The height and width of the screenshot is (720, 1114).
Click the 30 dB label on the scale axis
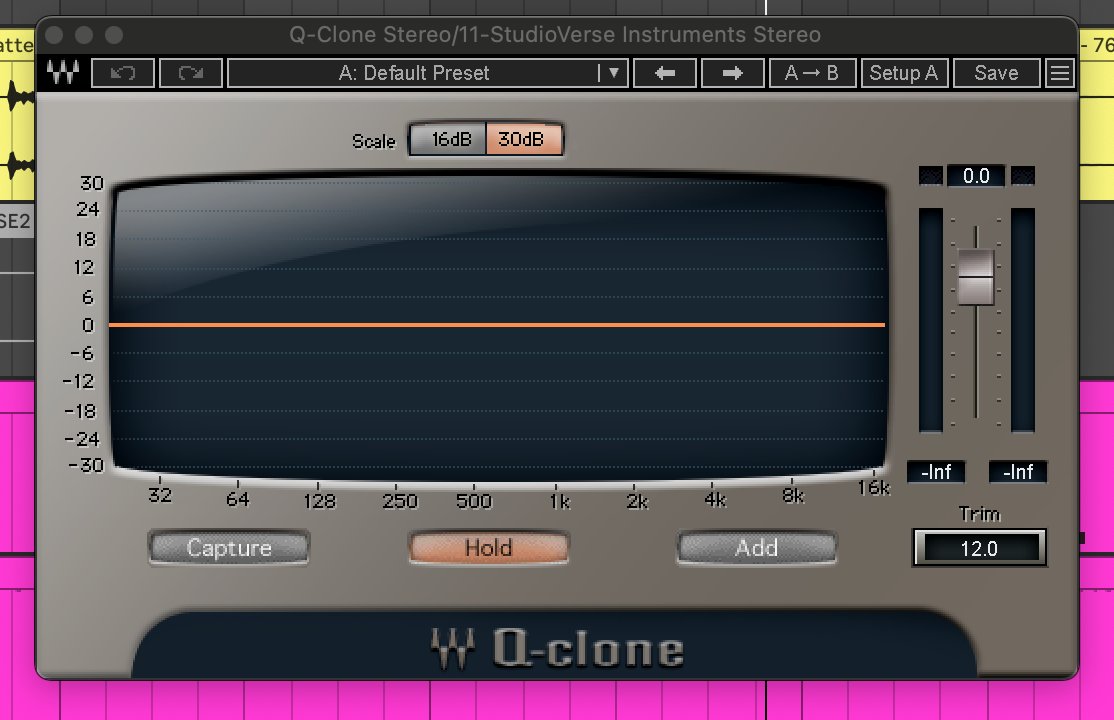tap(92, 183)
